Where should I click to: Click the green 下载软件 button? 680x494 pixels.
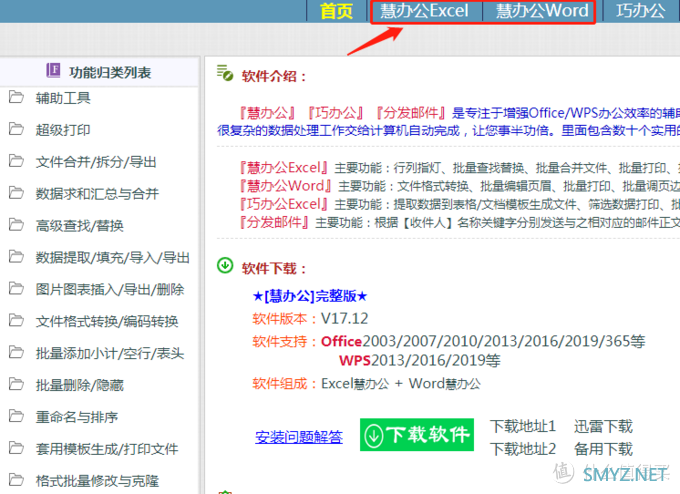[x=417, y=435]
